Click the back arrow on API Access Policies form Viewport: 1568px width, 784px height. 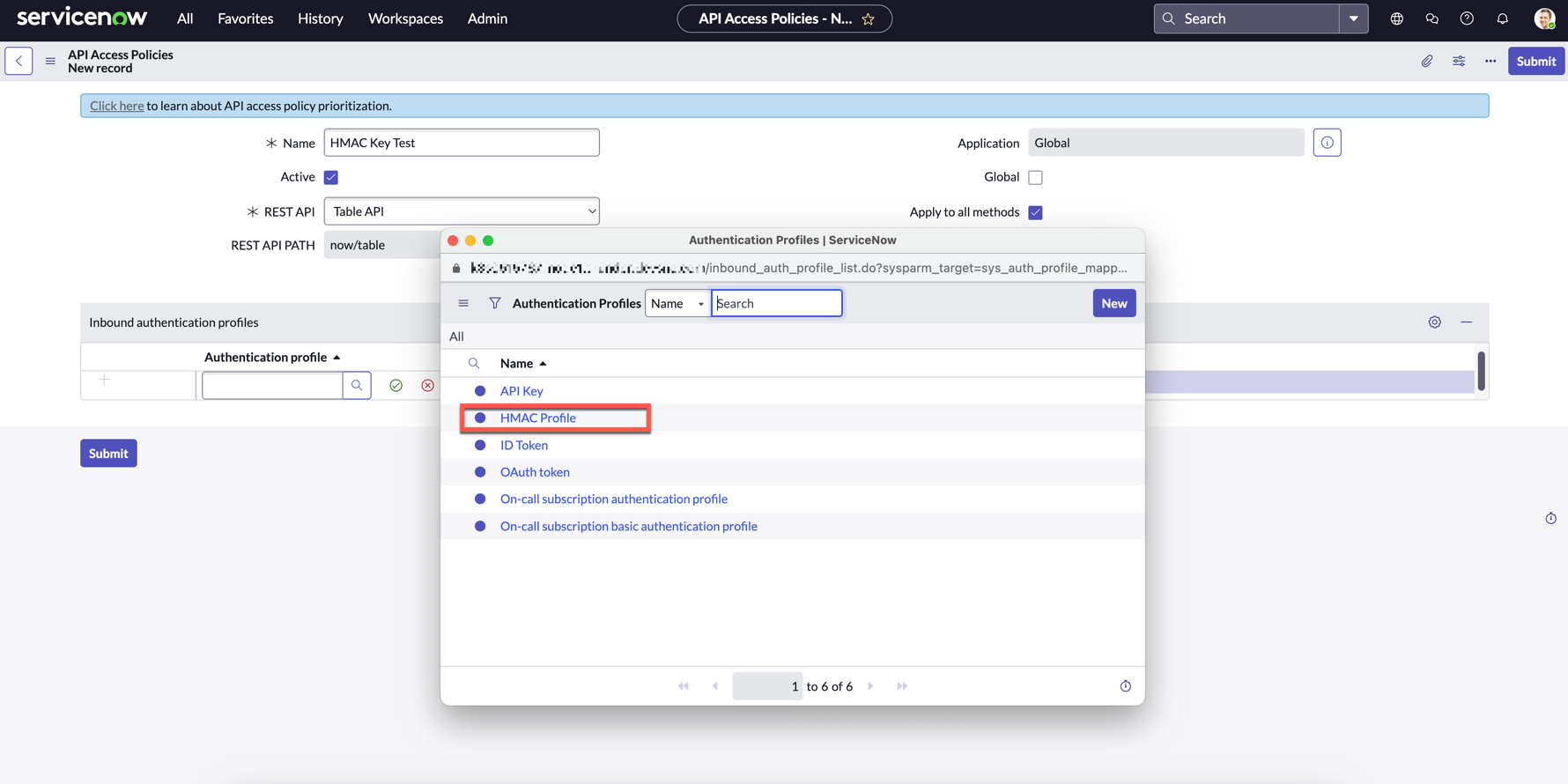point(18,61)
